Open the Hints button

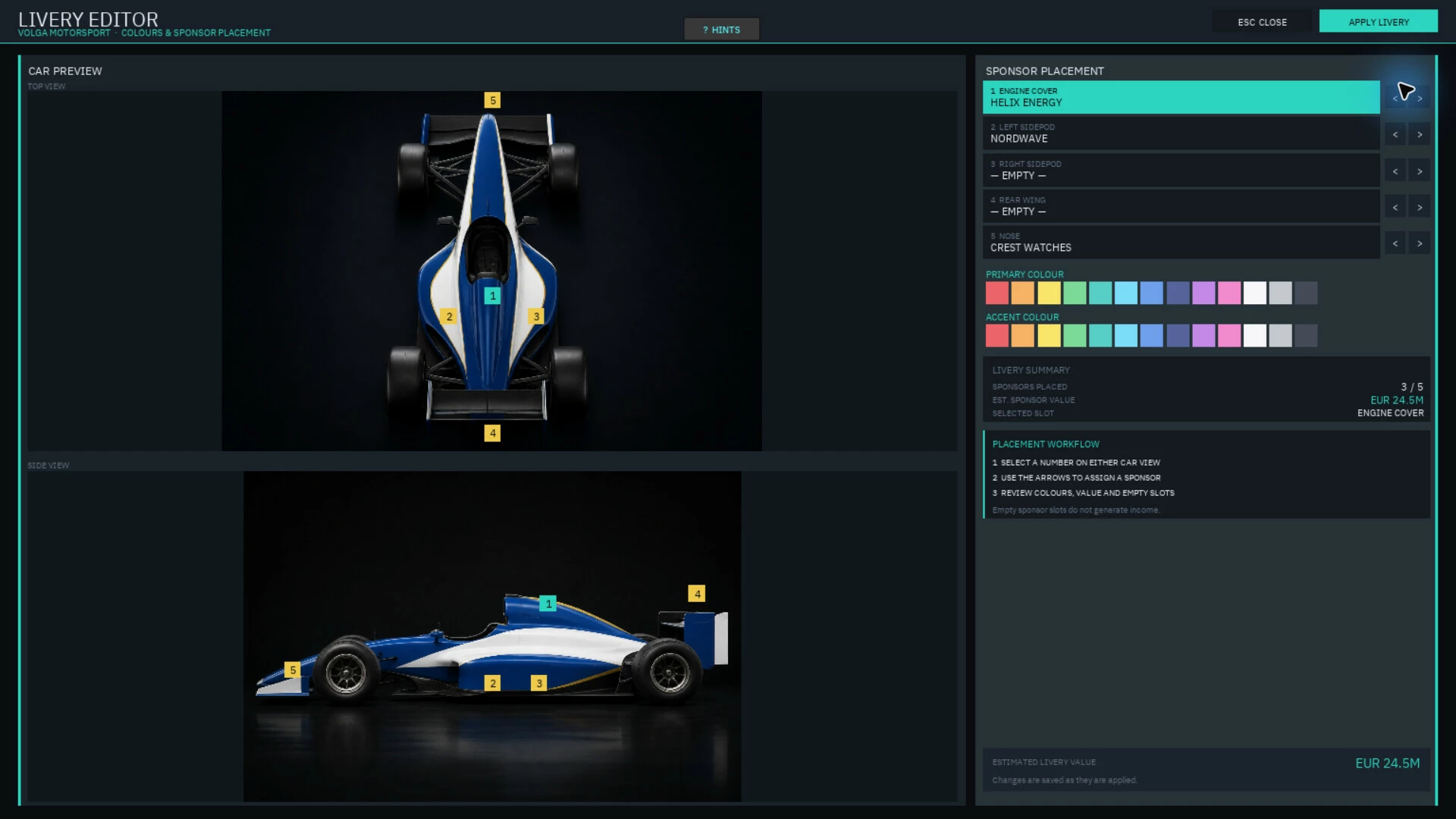point(721,30)
